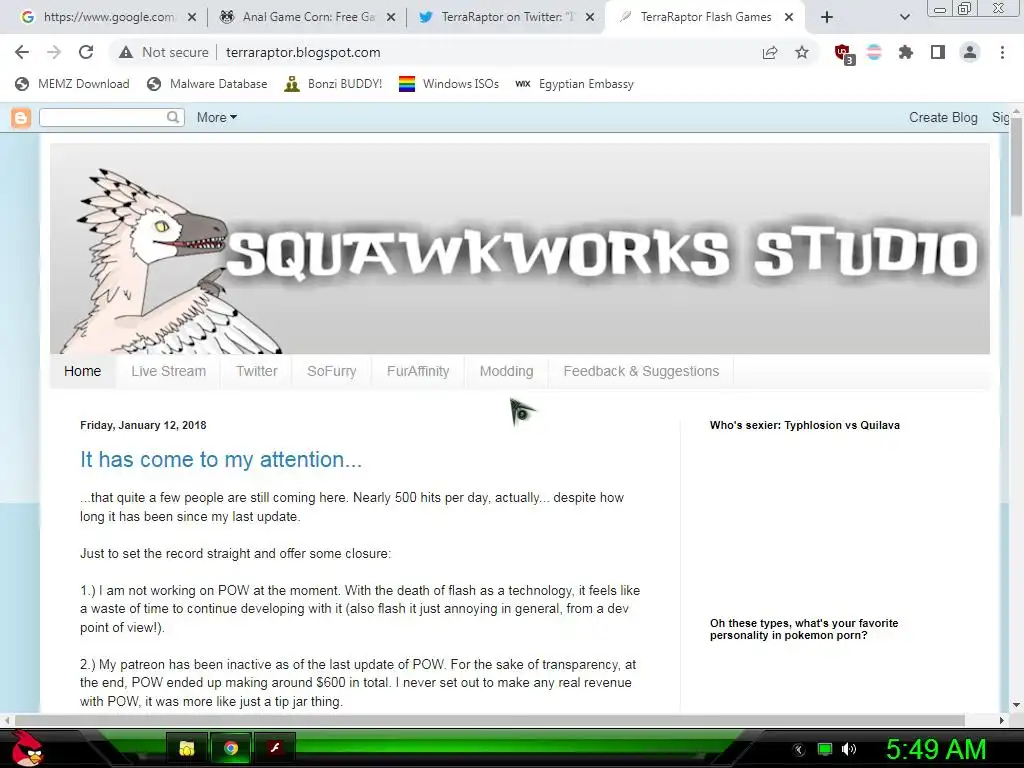1024x768 pixels.
Task: Bookmark this page with the star icon
Action: tap(802, 52)
